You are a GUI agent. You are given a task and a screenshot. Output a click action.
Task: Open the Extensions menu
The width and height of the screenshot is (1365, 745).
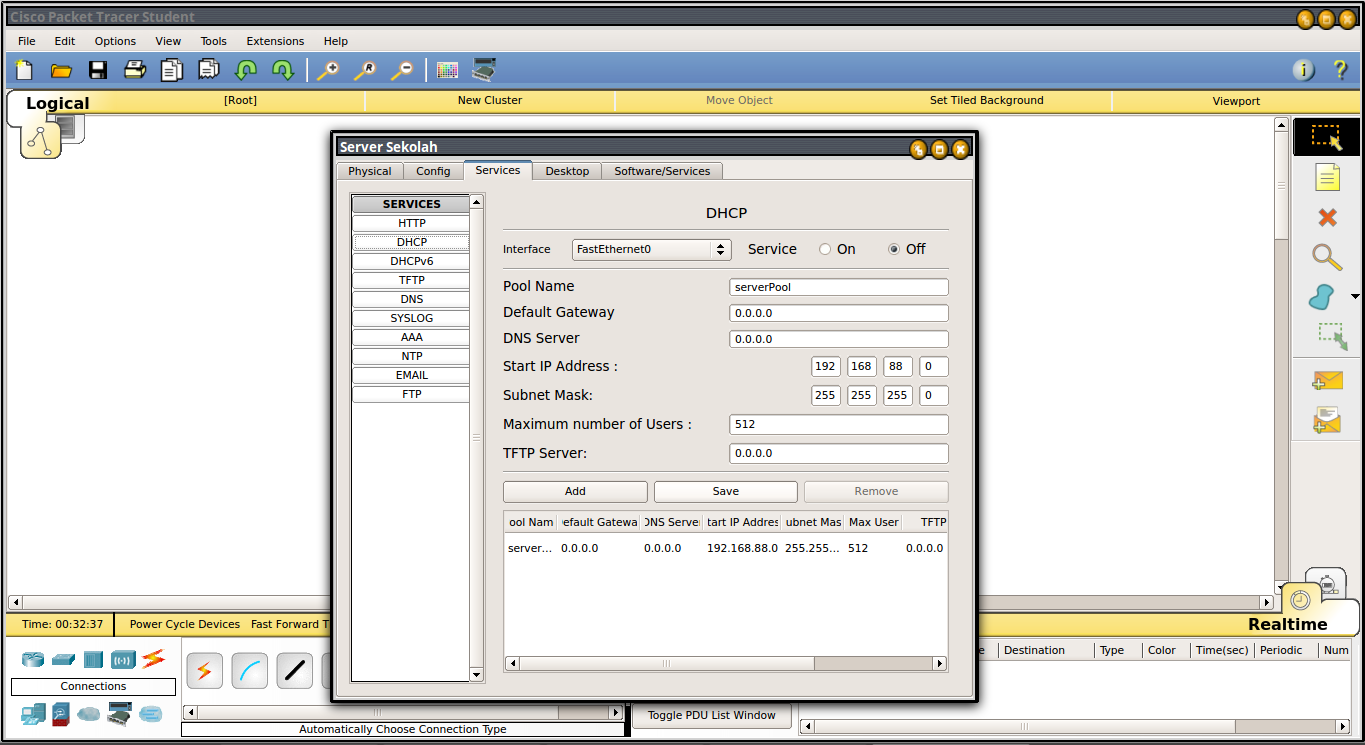pos(275,41)
